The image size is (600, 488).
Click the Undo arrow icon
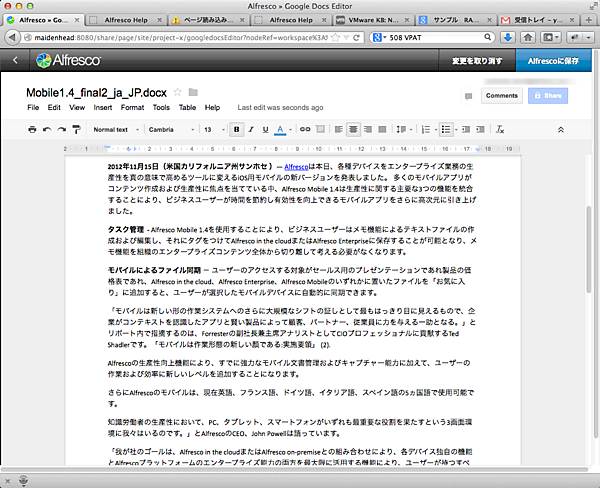tap(47, 129)
